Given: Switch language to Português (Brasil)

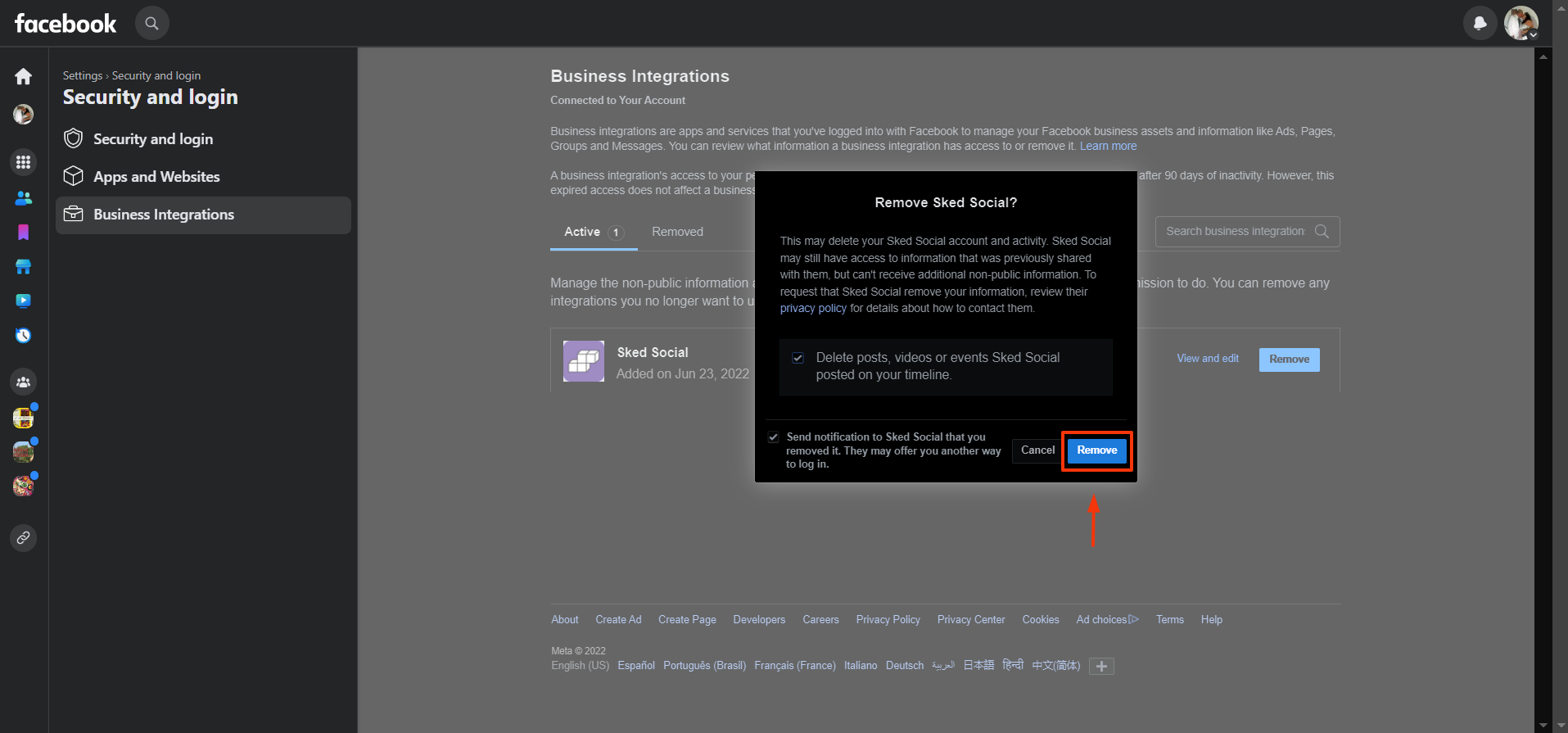Looking at the screenshot, I should pyautogui.click(x=704, y=666).
